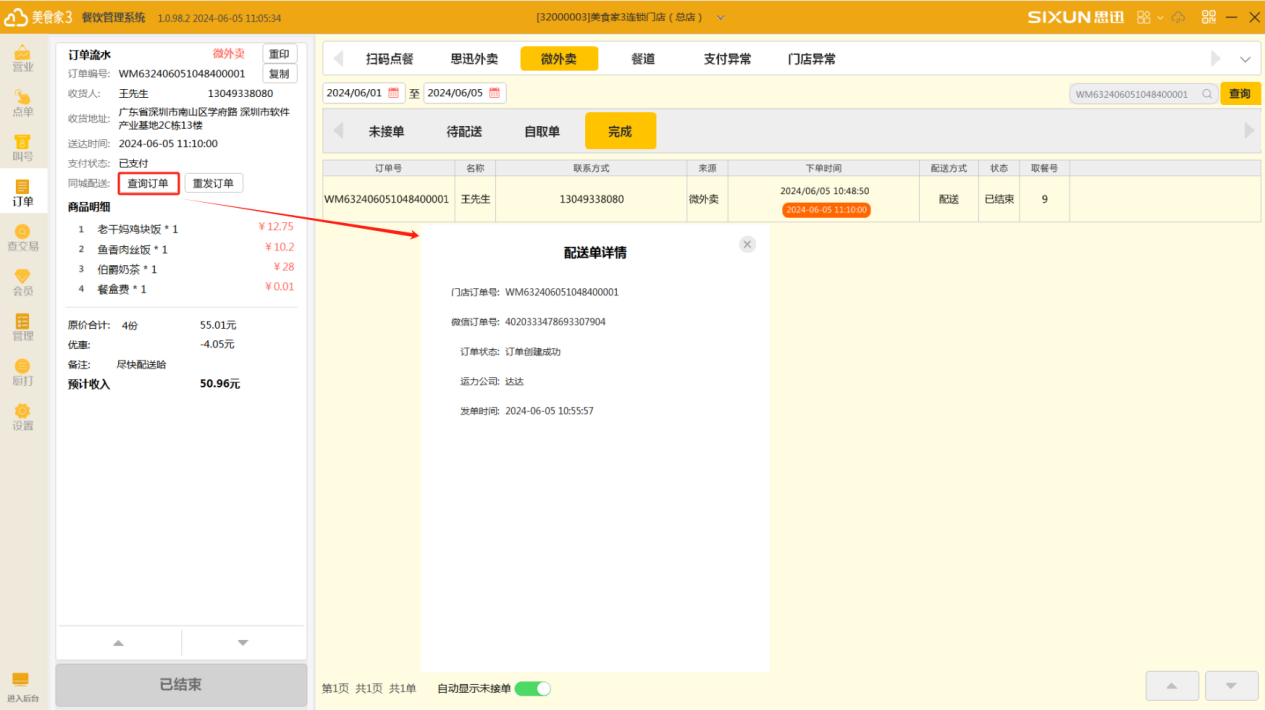1265x710 pixels.
Task: Open the 营业 section in the sidebar
Action: pos(22,59)
